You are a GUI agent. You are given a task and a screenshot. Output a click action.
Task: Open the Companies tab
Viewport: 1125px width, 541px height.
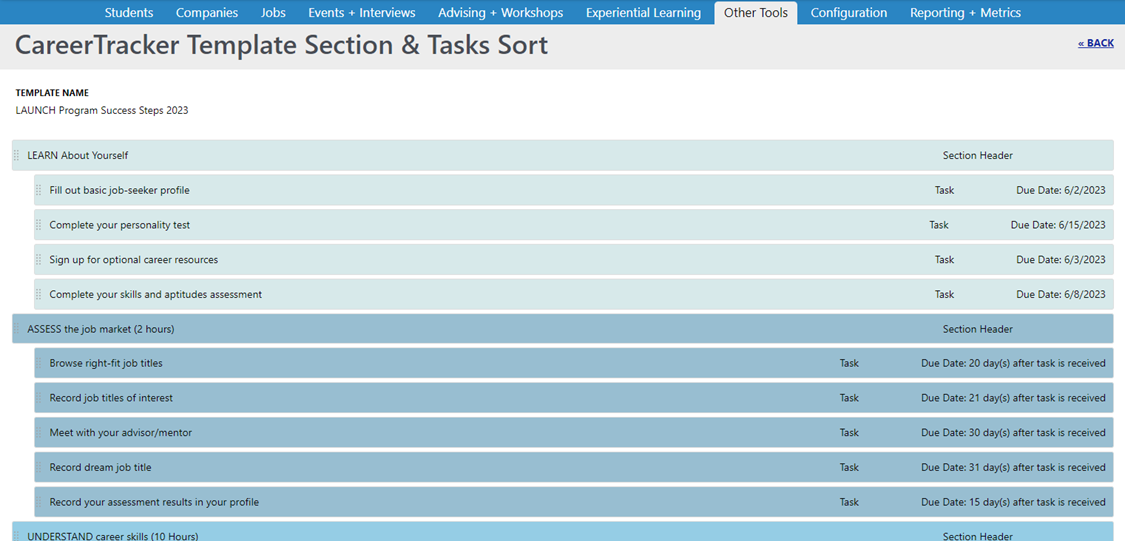click(x=207, y=12)
